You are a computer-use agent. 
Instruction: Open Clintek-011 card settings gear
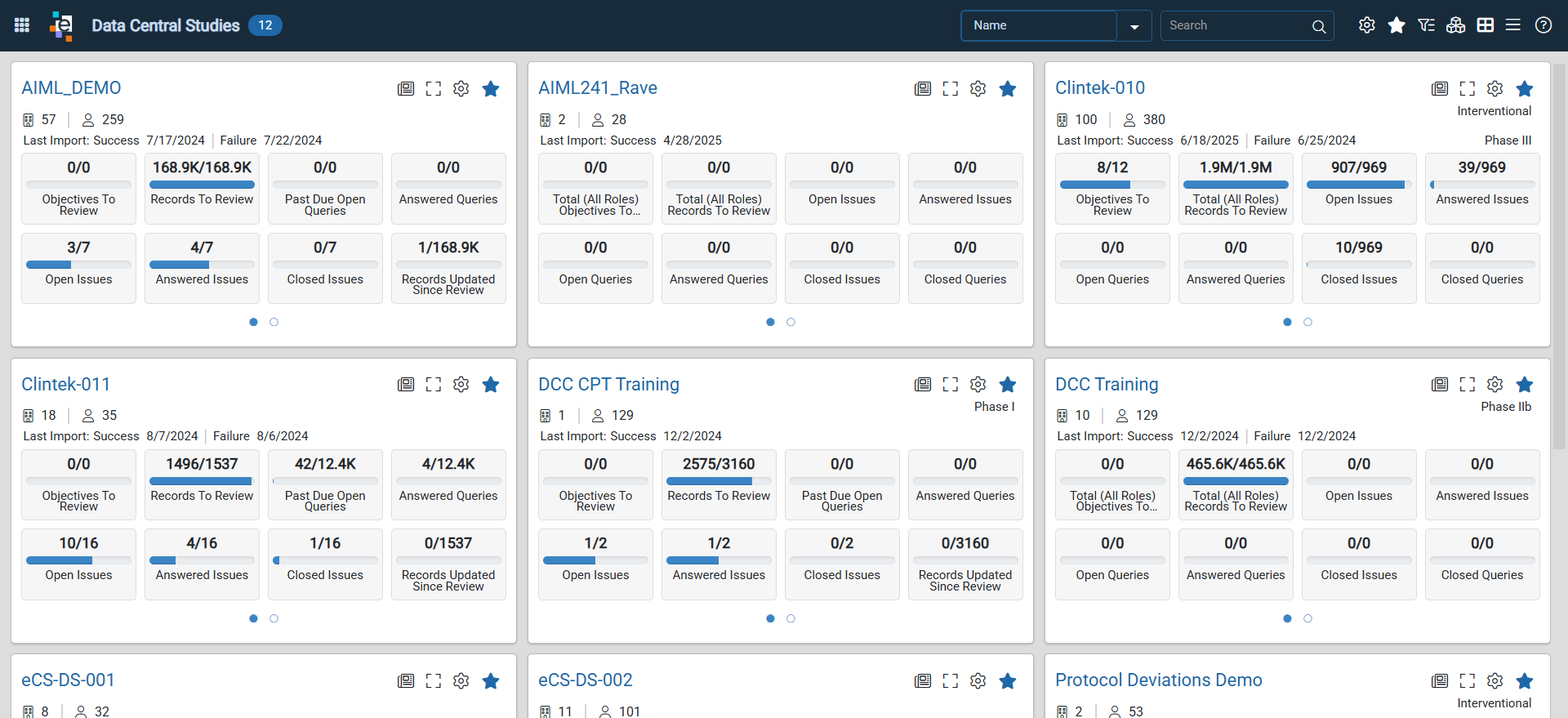[x=461, y=384]
